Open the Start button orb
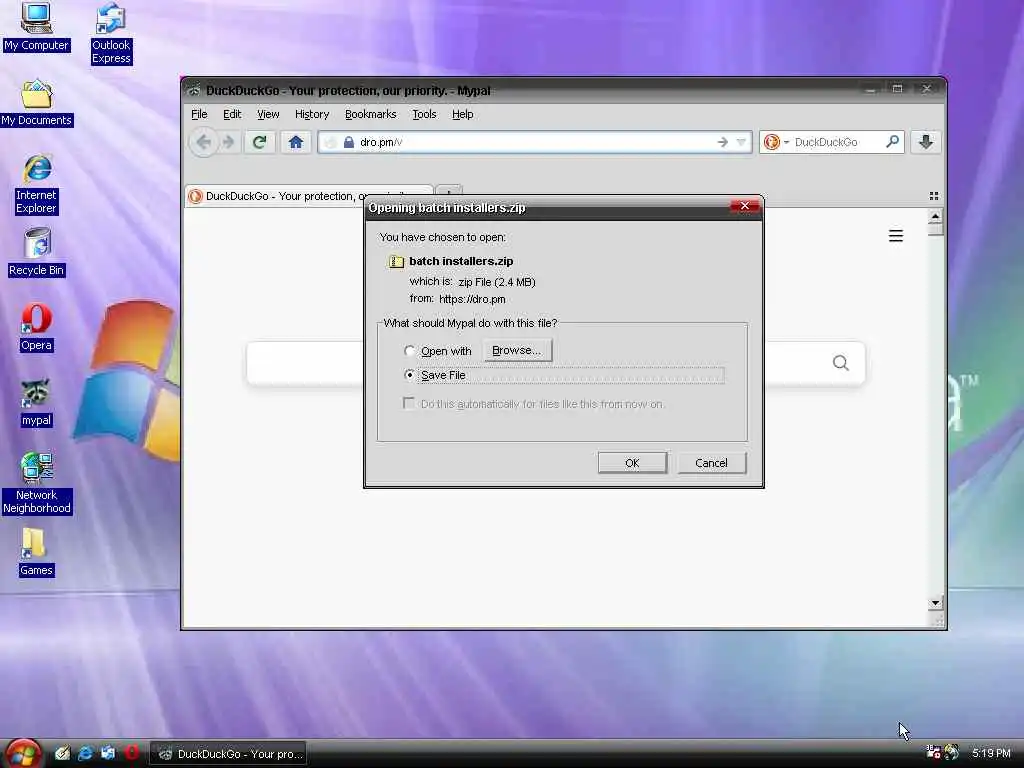 [23, 754]
